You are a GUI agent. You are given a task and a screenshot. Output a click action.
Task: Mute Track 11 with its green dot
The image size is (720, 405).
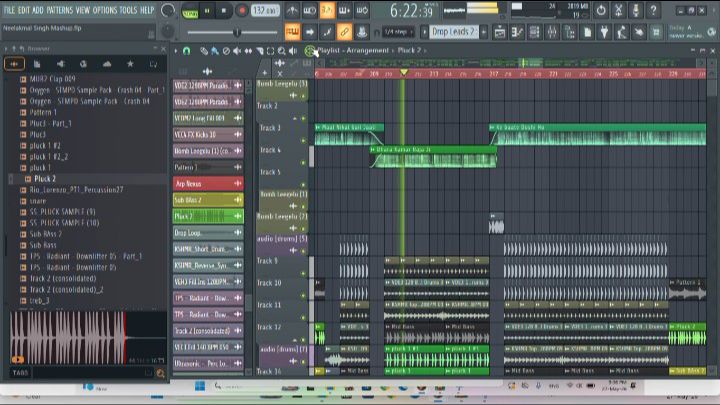point(303,317)
